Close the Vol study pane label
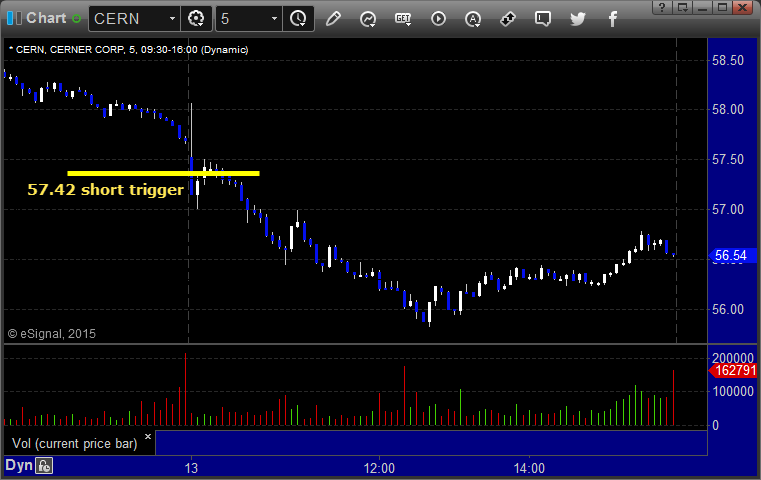This screenshot has height=480, width=761. tap(148, 436)
